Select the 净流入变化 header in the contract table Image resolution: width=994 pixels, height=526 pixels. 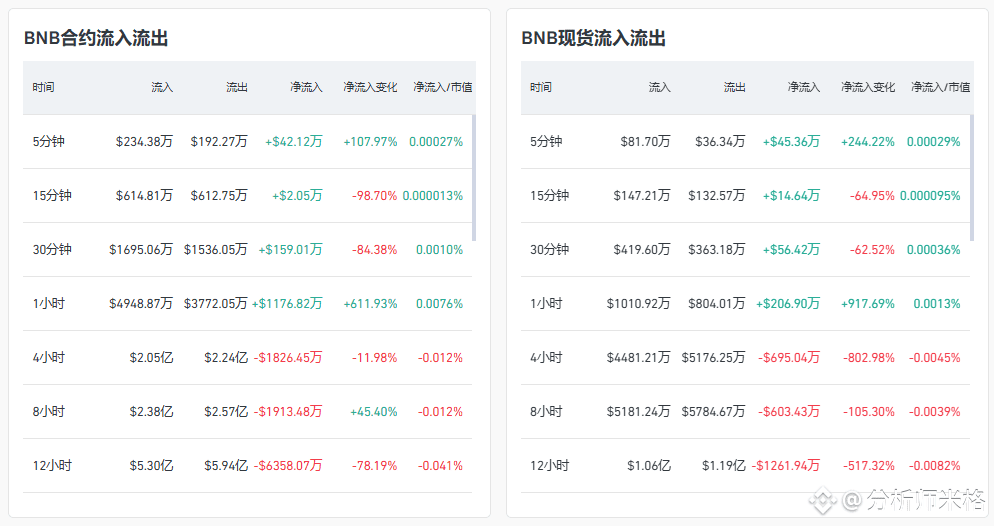click(370, 87)
